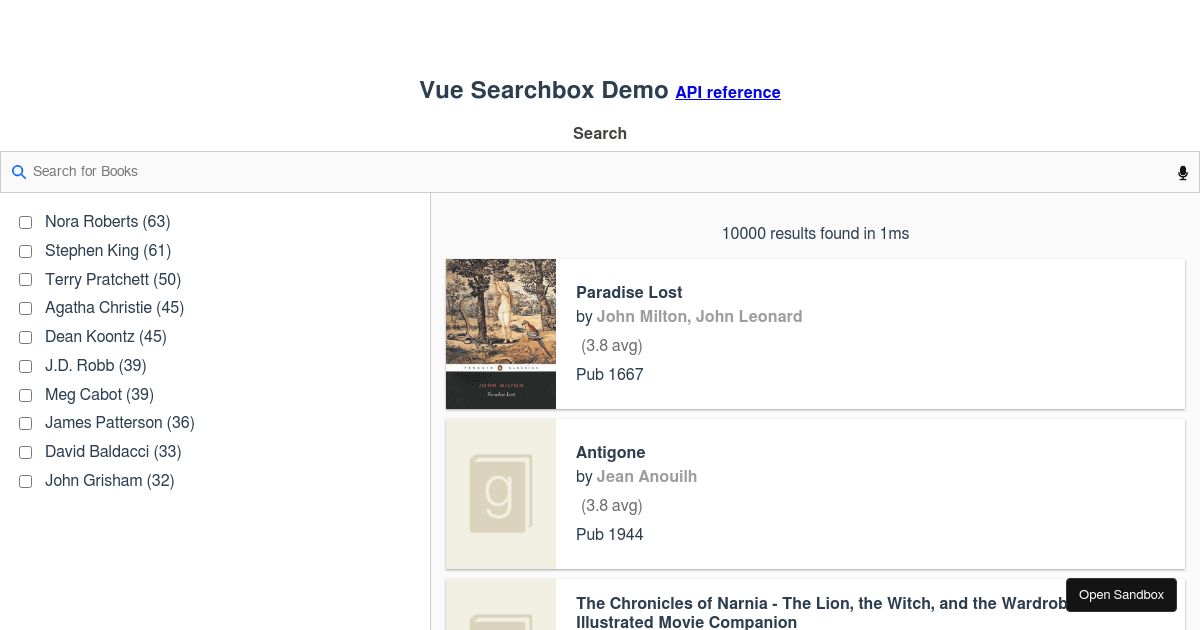Toggle the Agatha Christie checkbox
This screenshot has height=630, width=1200.
tap(25, 308)
